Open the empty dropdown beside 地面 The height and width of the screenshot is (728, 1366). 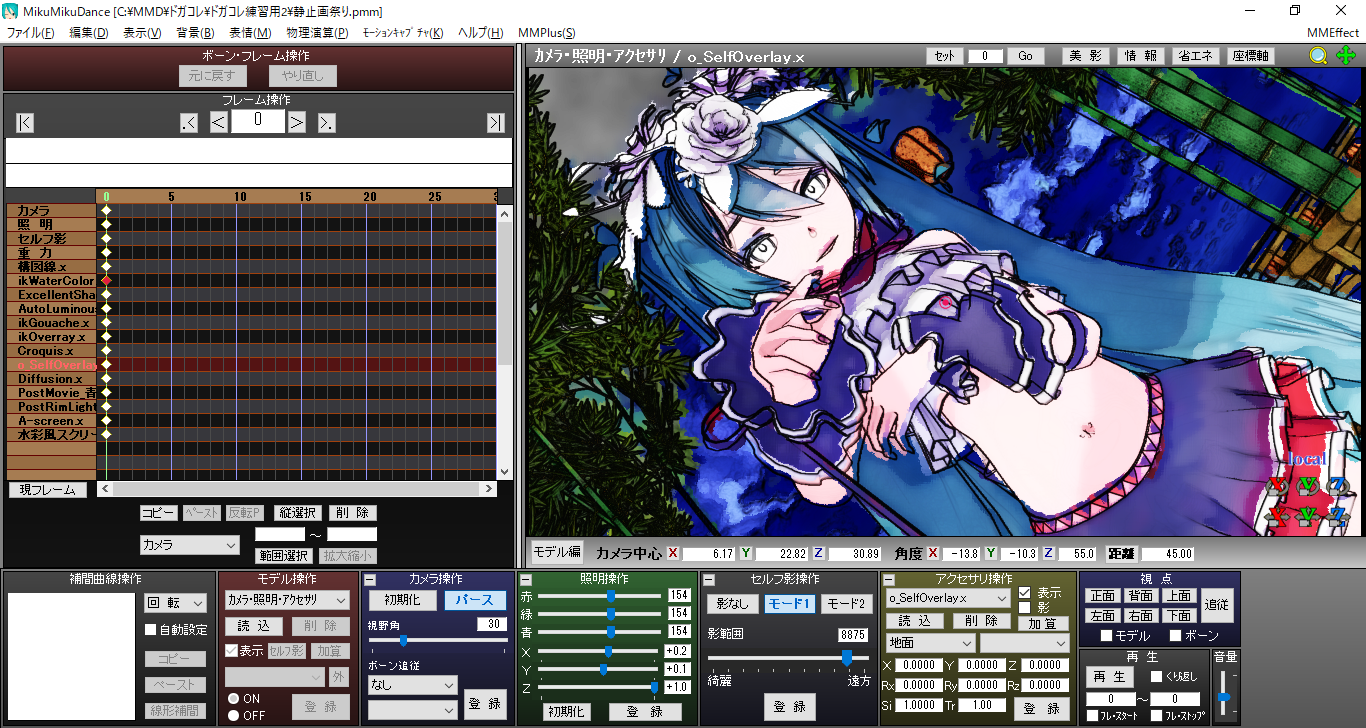[x=1024, y=643]
